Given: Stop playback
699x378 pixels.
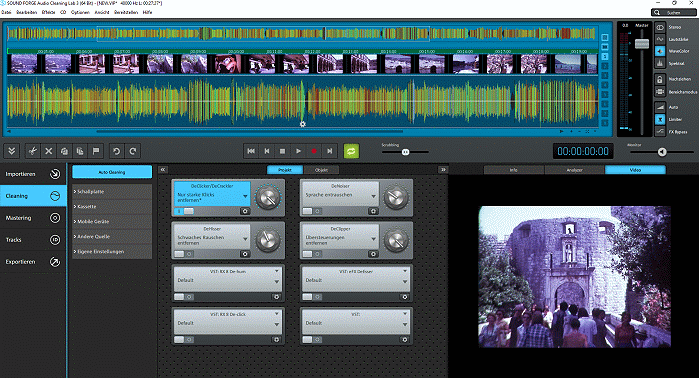Looking at the screenshot, I should point(282,151).
